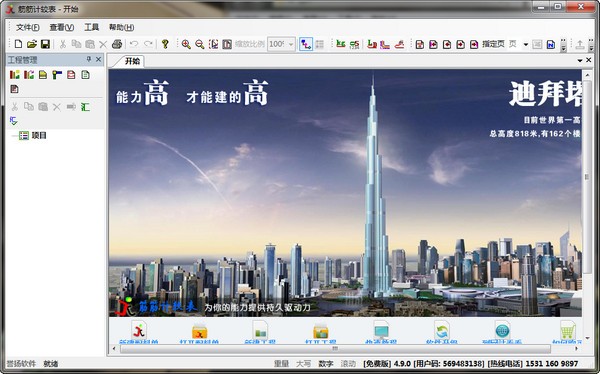Click the red and purple bent rebar icon
Screen dimensions: 600x374
point(385,44)
